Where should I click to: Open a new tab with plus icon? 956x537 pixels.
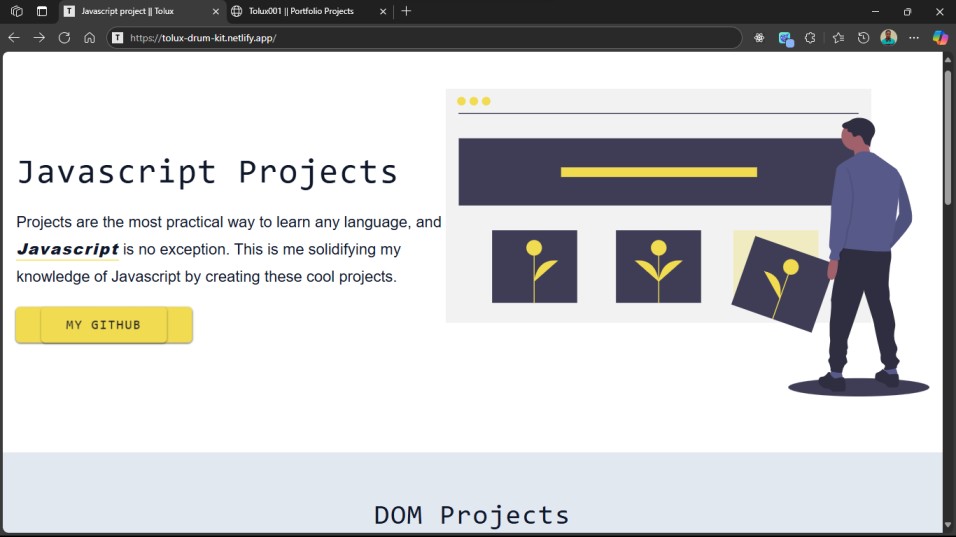(406, 11)
